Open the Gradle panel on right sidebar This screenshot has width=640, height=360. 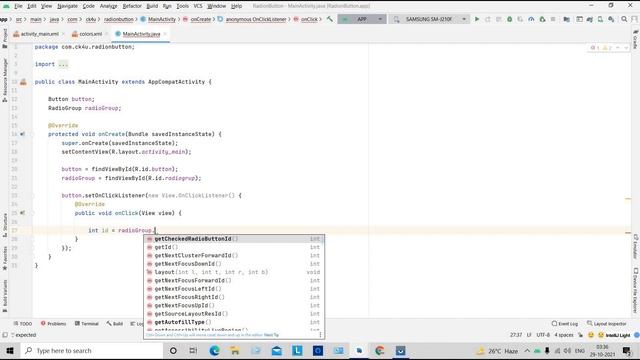pos(636,39)
